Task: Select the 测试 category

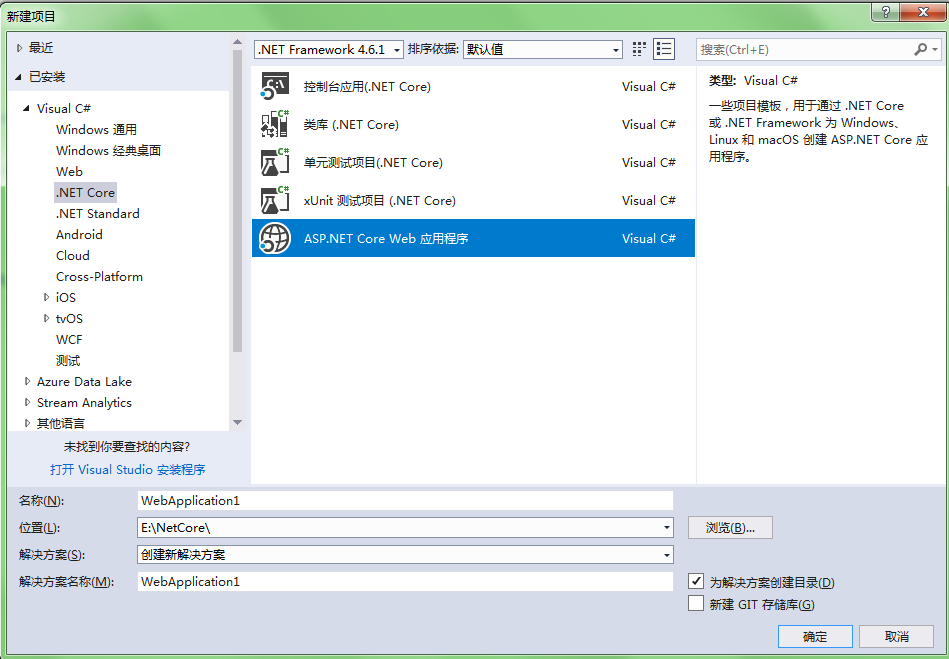Action: tap(68, 361)
